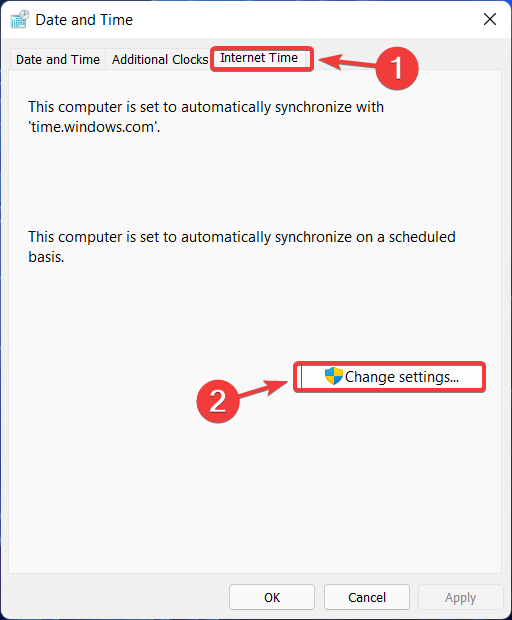Click the red circle annotation numbered 1
Image resolution: width=512 pixels, height=620 pixels.
(x=397, y=68)
